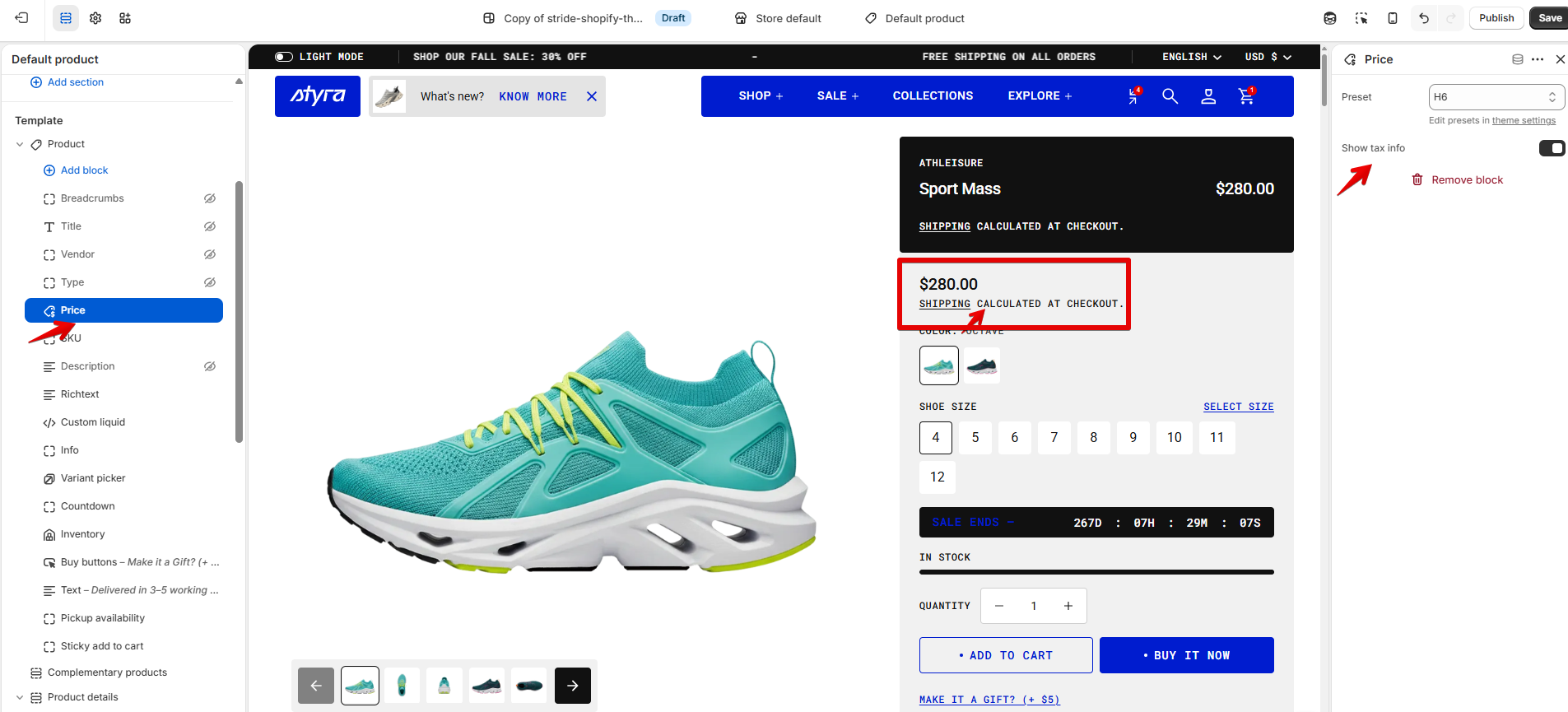Increase quantity with plus button
The image size is (1568, 712).
(x=1068, y=606)
